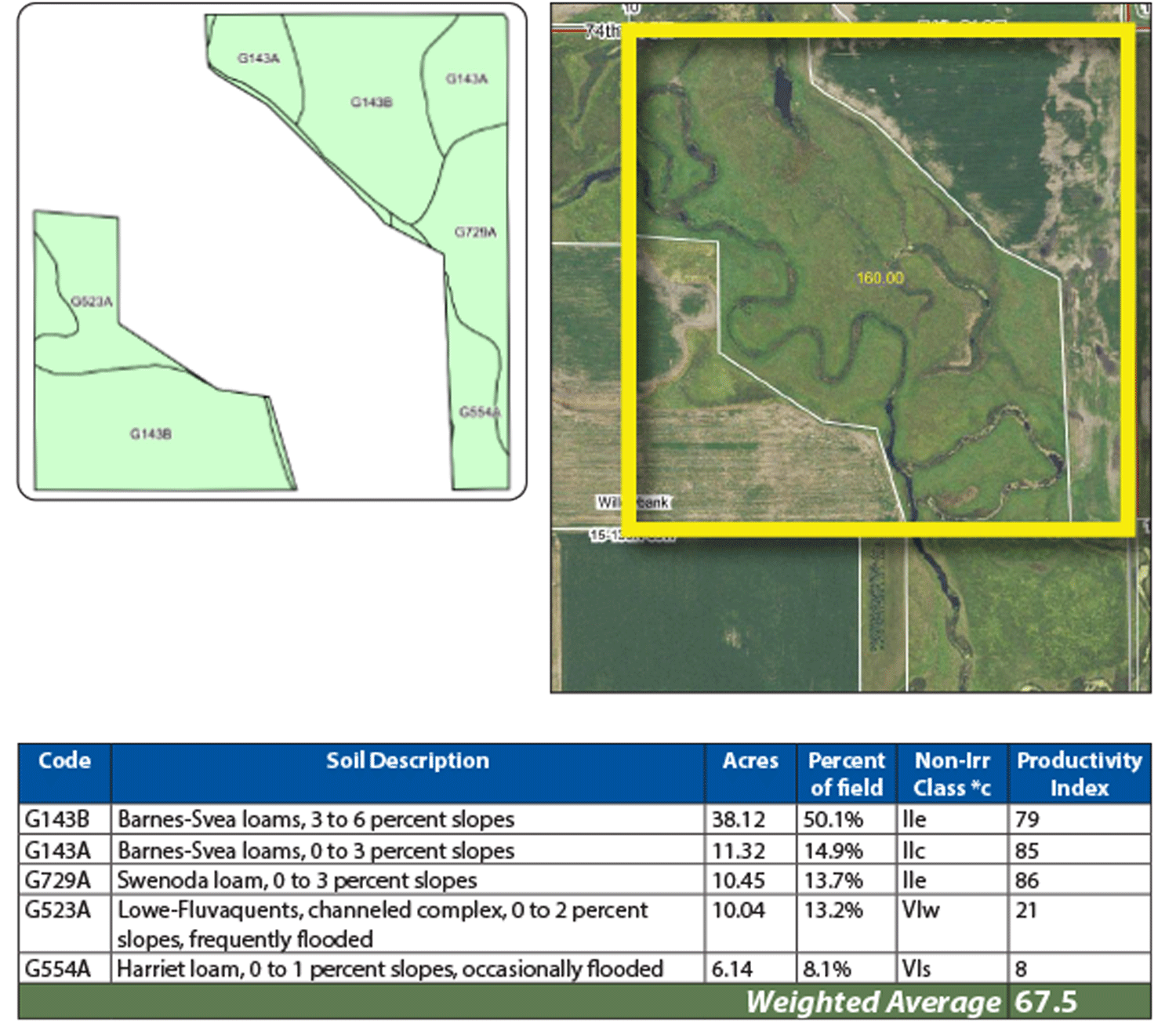
Task: Click the 67.5 weighted average value
Action: coord(1046,1003)
